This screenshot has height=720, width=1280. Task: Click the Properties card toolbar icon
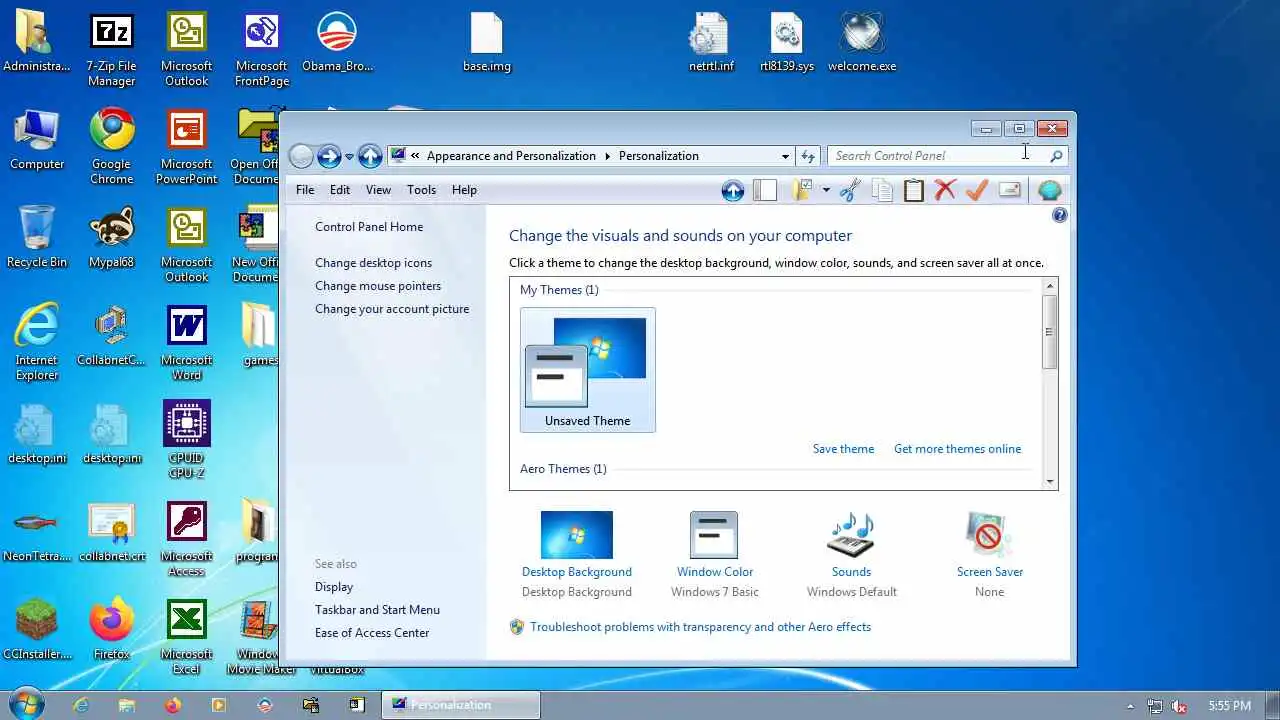[x=1010, y=190]
